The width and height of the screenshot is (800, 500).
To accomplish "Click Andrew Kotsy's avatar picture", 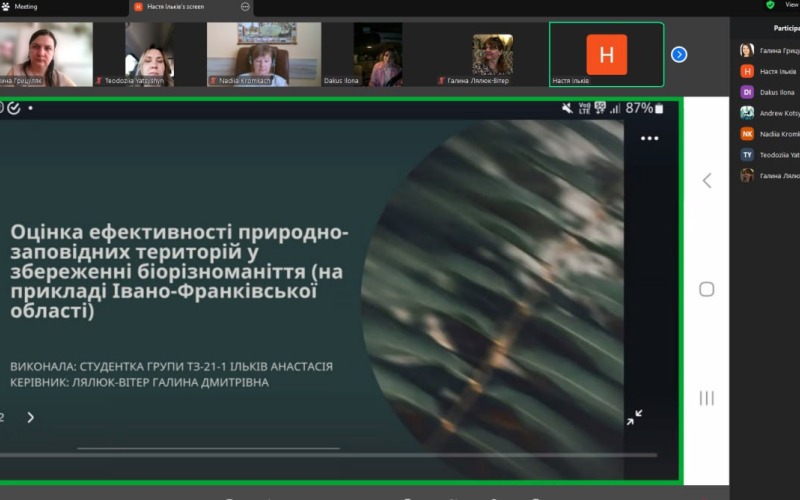I will pos(747,113).
